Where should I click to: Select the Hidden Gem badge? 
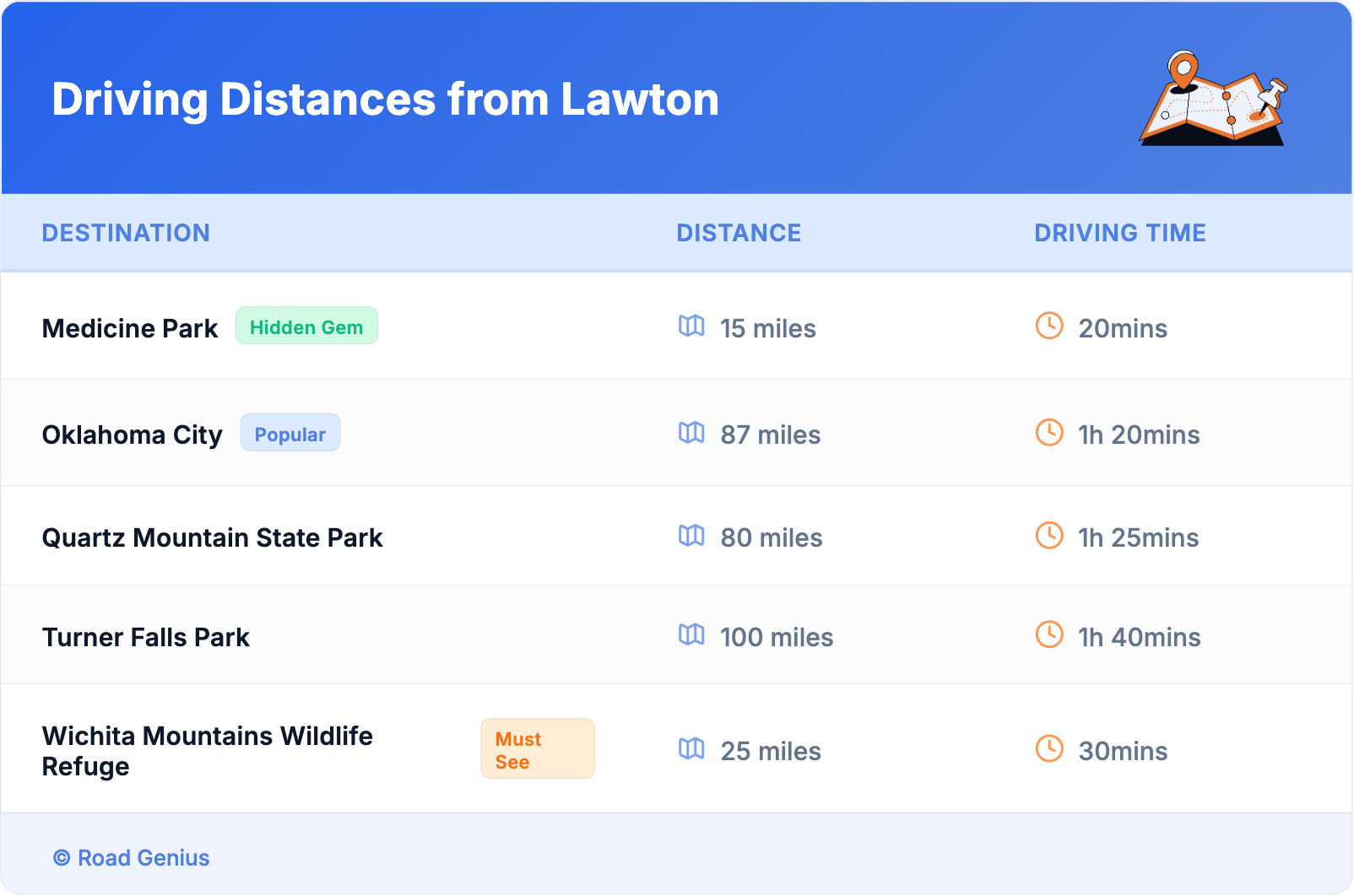pyautogui.click(x=306, y=327)
